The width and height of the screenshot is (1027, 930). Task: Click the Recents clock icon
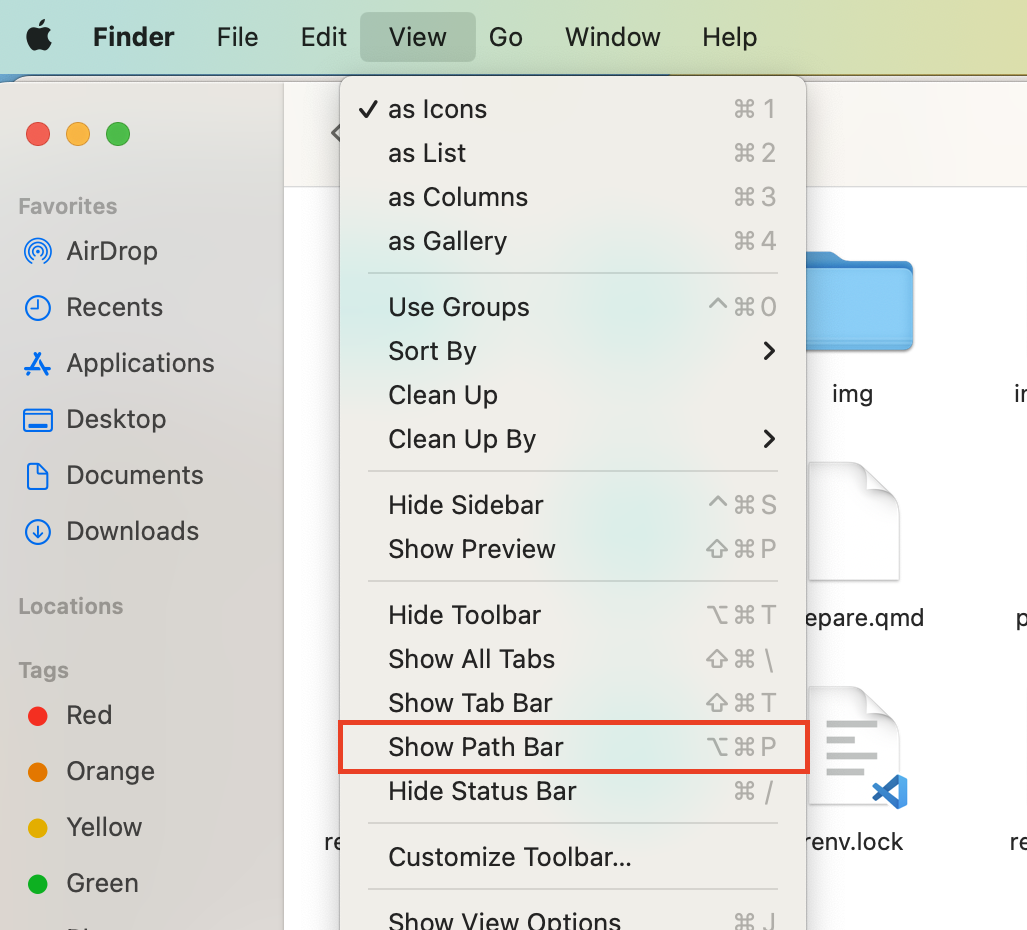point(38,307)
